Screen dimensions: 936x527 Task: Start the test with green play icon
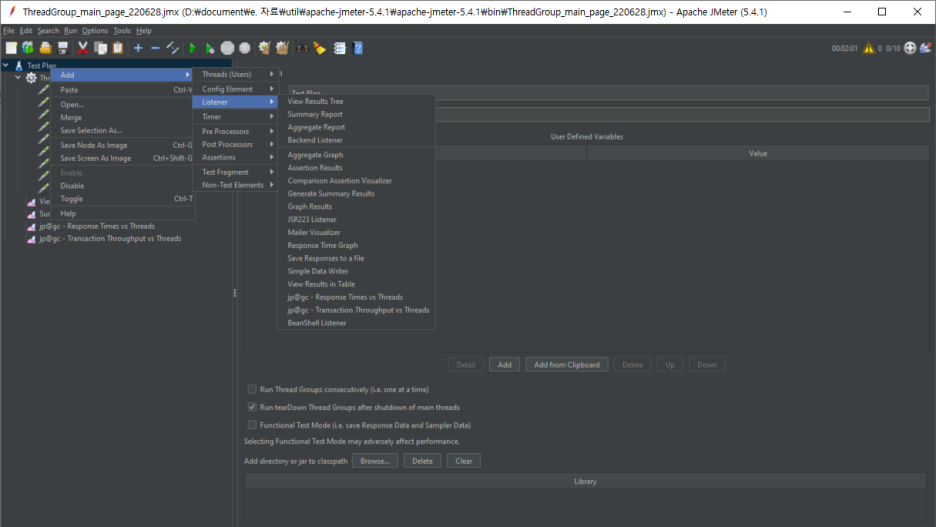(192, 48)
